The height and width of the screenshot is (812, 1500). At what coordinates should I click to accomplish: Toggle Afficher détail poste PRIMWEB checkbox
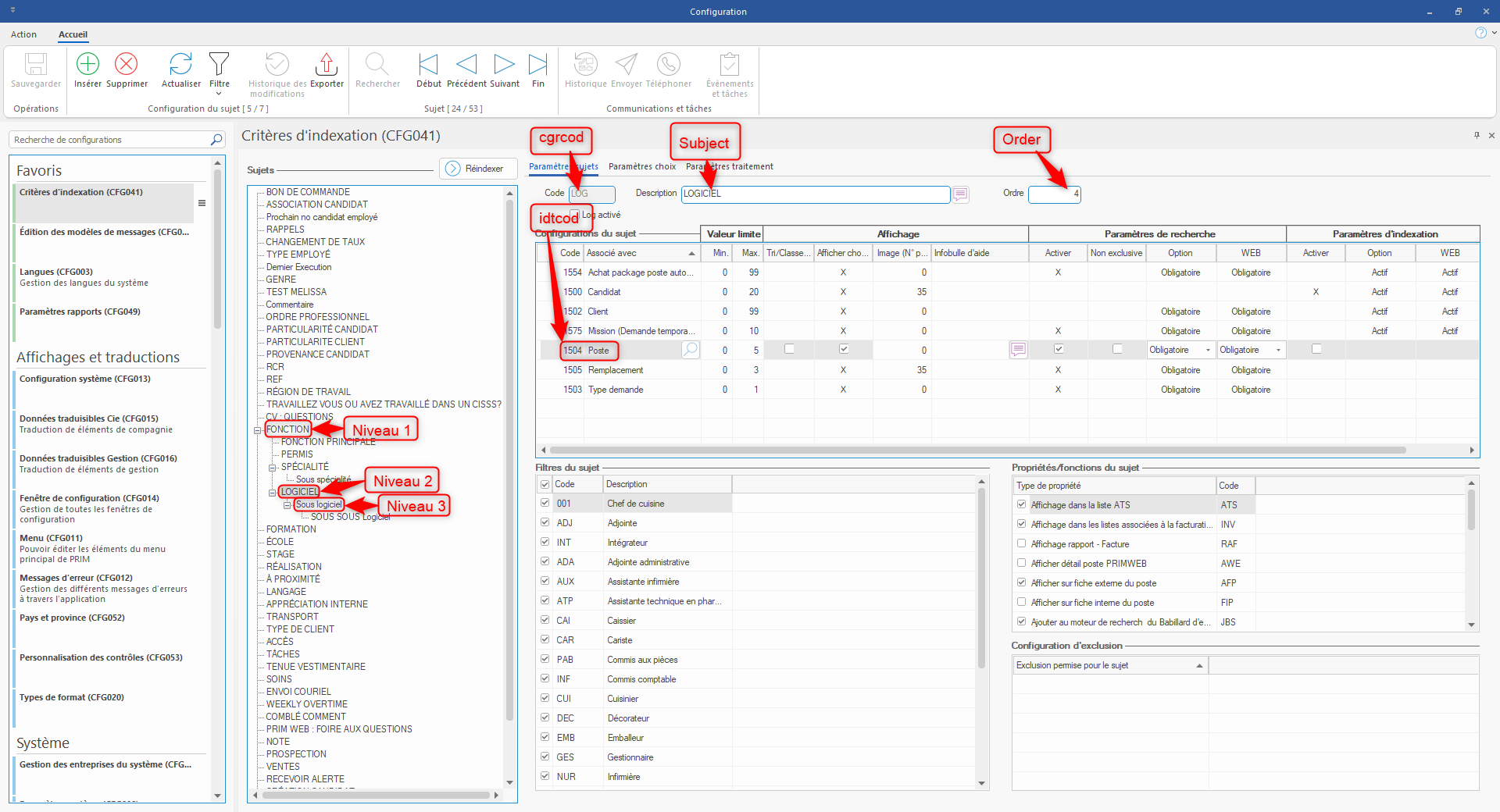pyautogui.click(x=1021, y=563)
